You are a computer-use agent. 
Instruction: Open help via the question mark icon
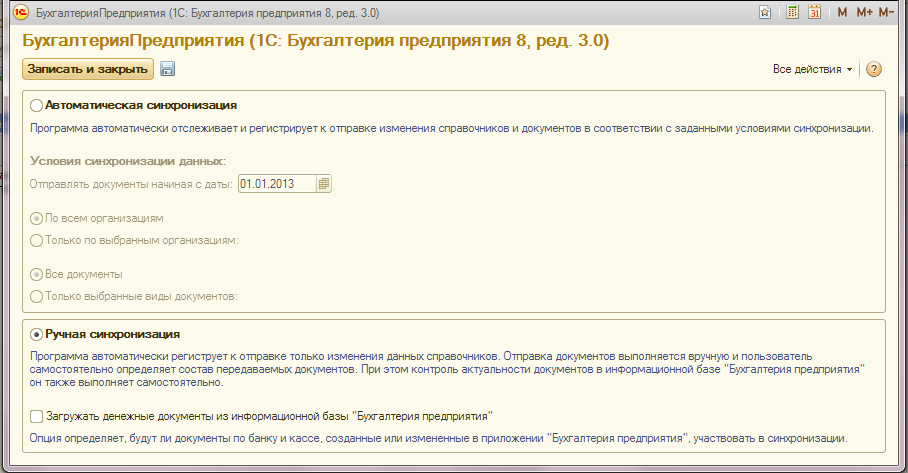pyautogui.click(x=873, y=69)
